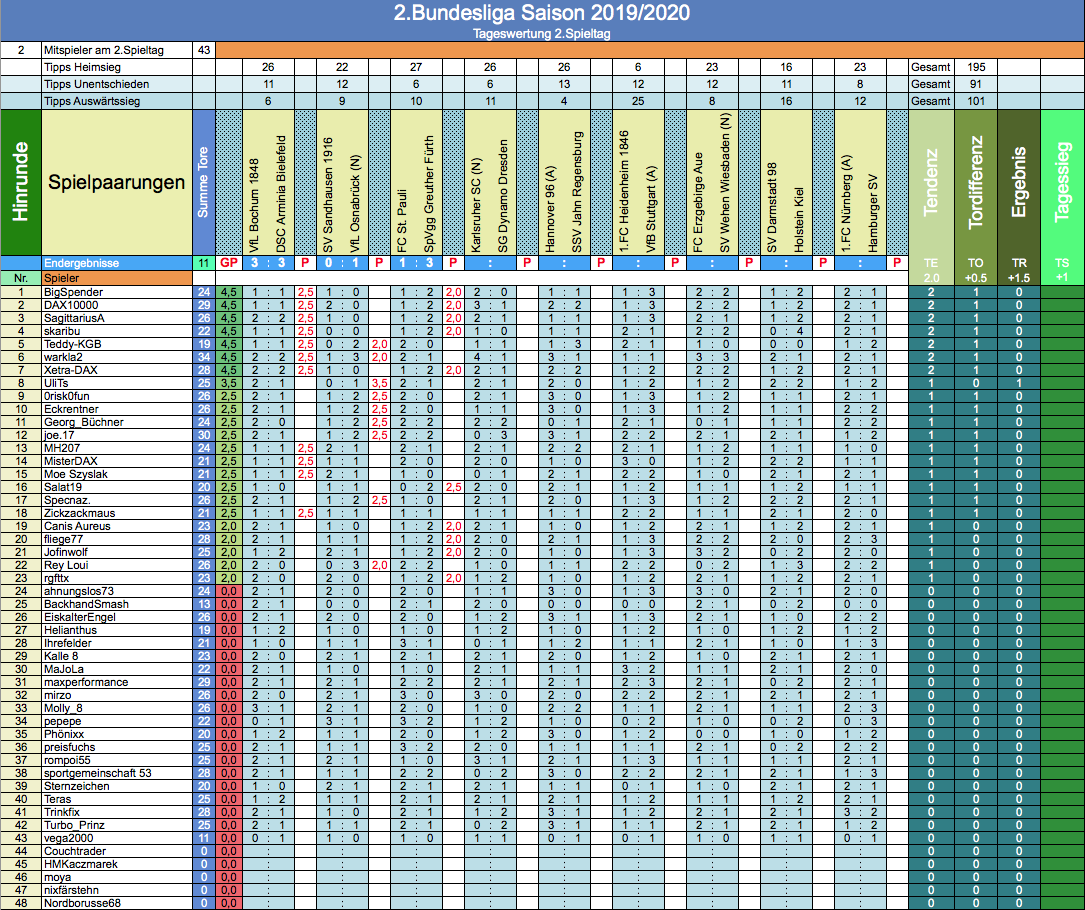1085x910 pixels.
Task: Select player name "Canis Aureus"
Action: pyautogui.click(x=77, y=526)
